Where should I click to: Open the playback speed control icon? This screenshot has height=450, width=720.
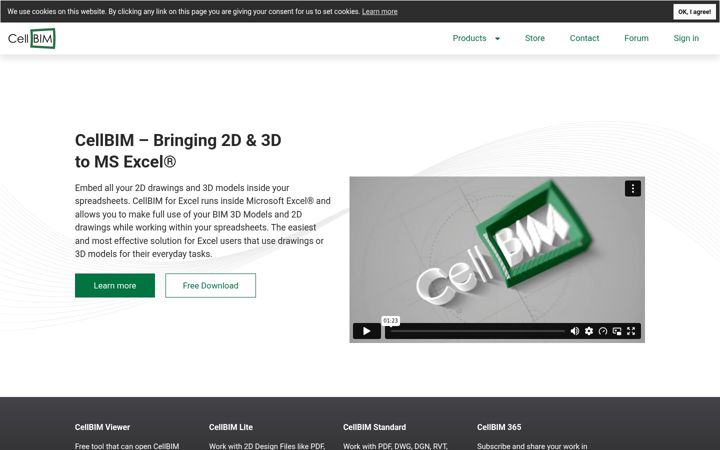[x=603, y=331]
